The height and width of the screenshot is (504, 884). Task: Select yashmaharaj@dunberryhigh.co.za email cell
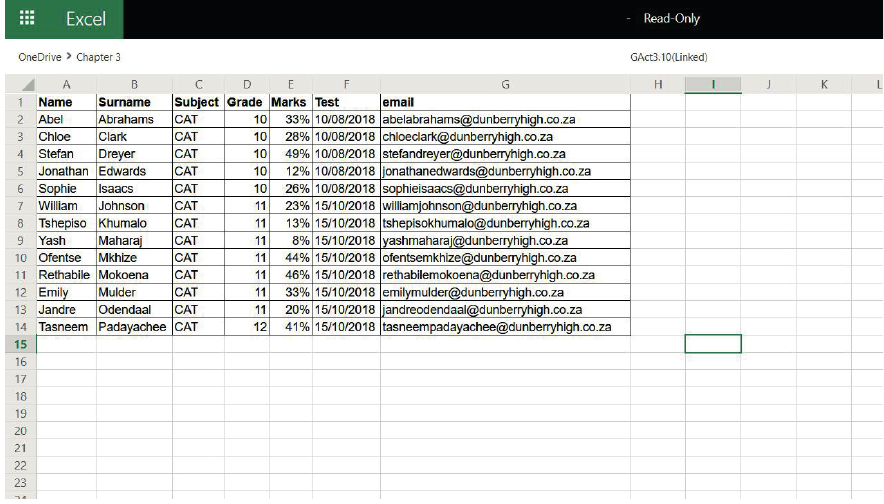(x=505, y=240)
